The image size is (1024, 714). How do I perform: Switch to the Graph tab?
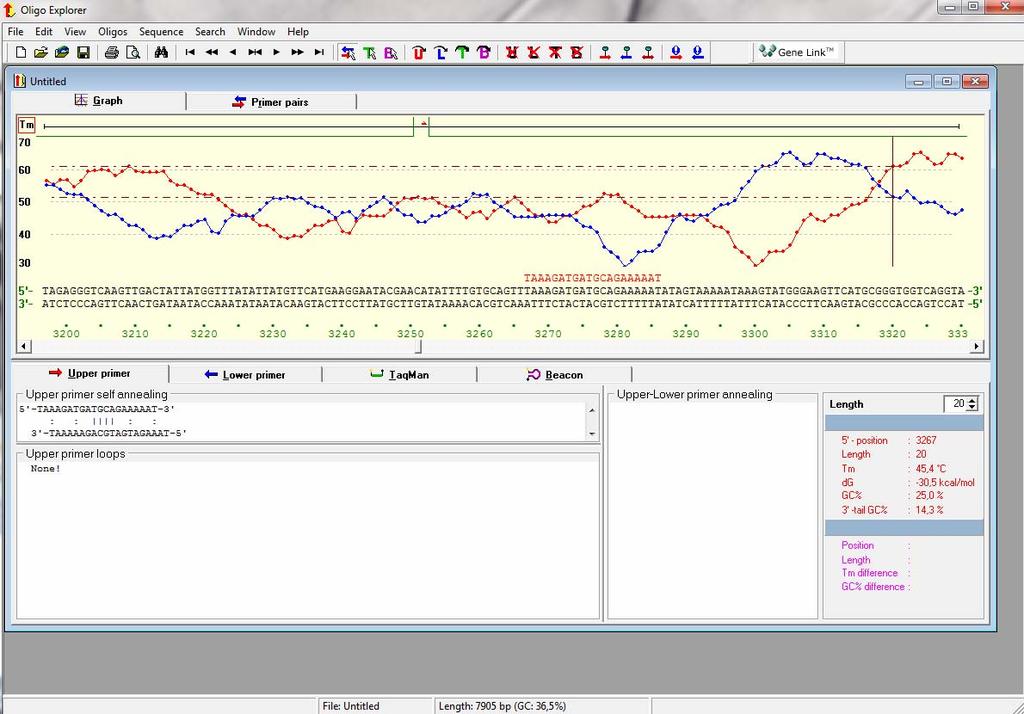tap(99, 101)
